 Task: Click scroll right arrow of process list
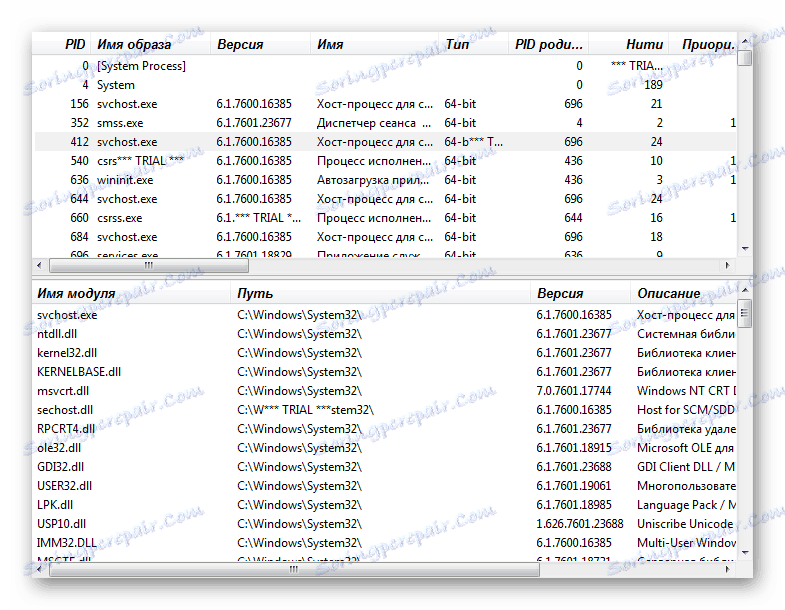click(x=728, y=265)
